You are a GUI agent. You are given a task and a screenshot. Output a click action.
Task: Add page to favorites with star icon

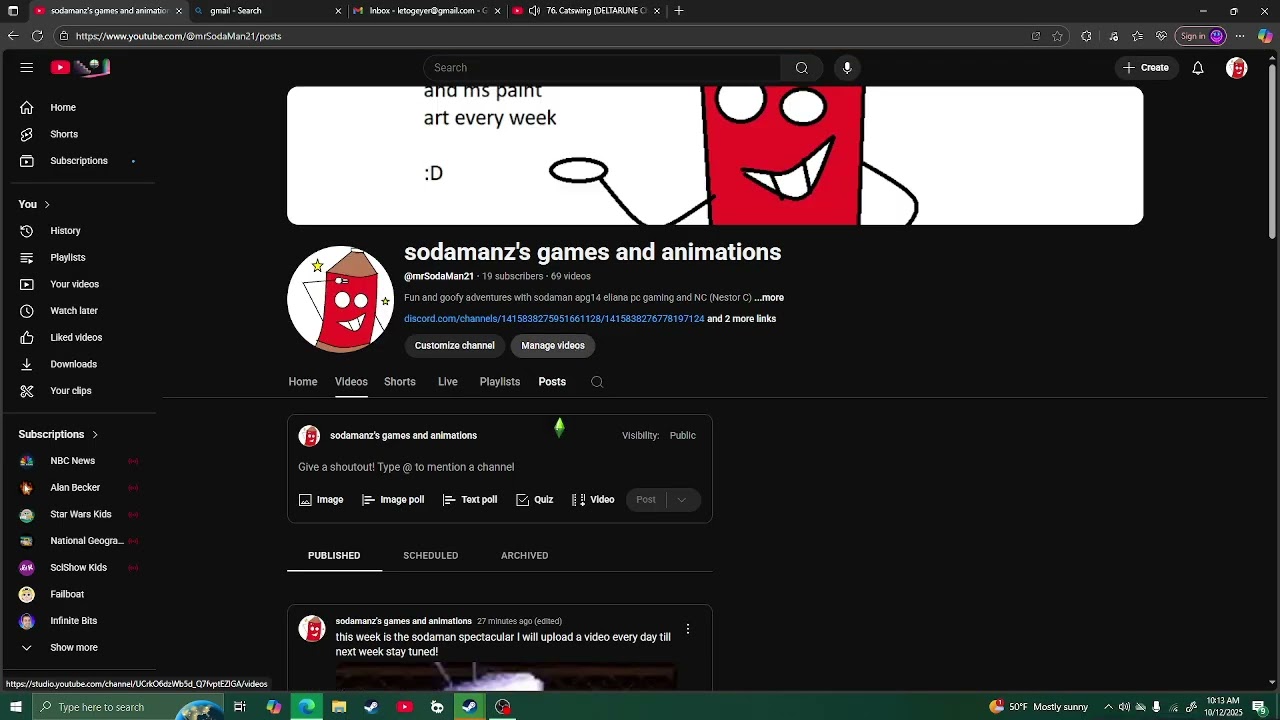1057,36
